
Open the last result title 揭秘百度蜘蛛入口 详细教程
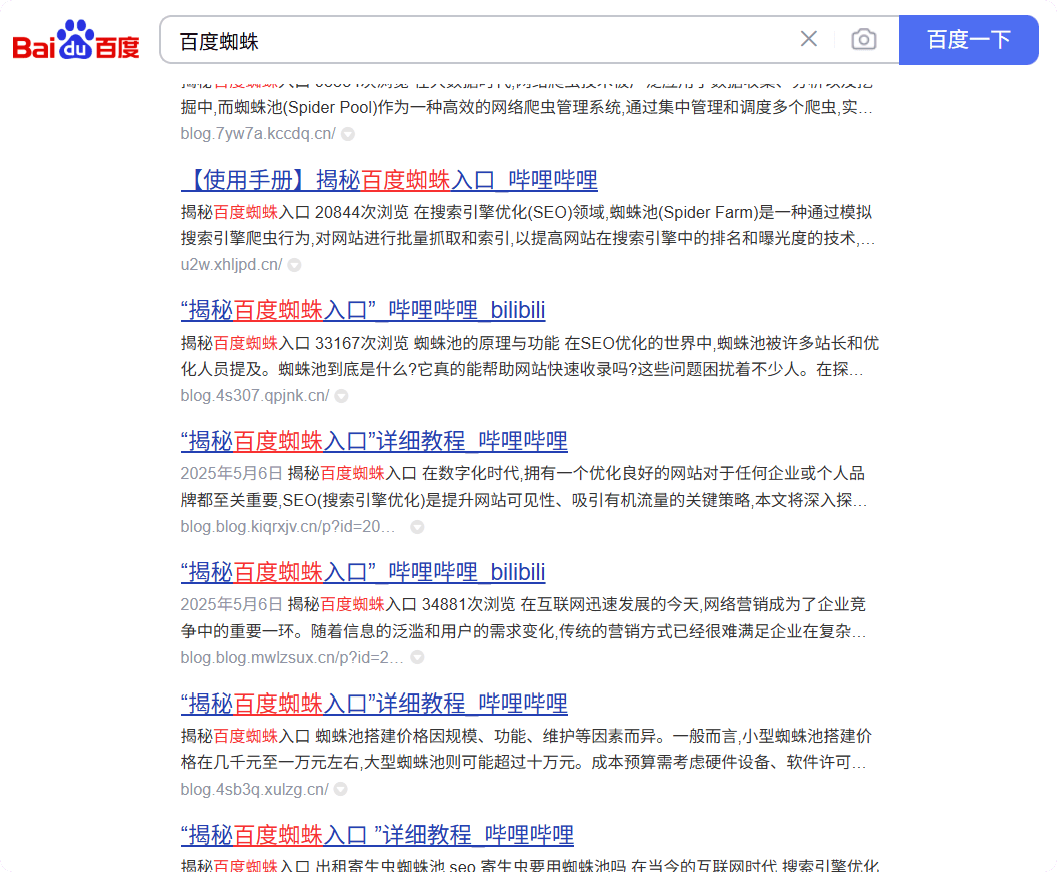coord(378,835)
